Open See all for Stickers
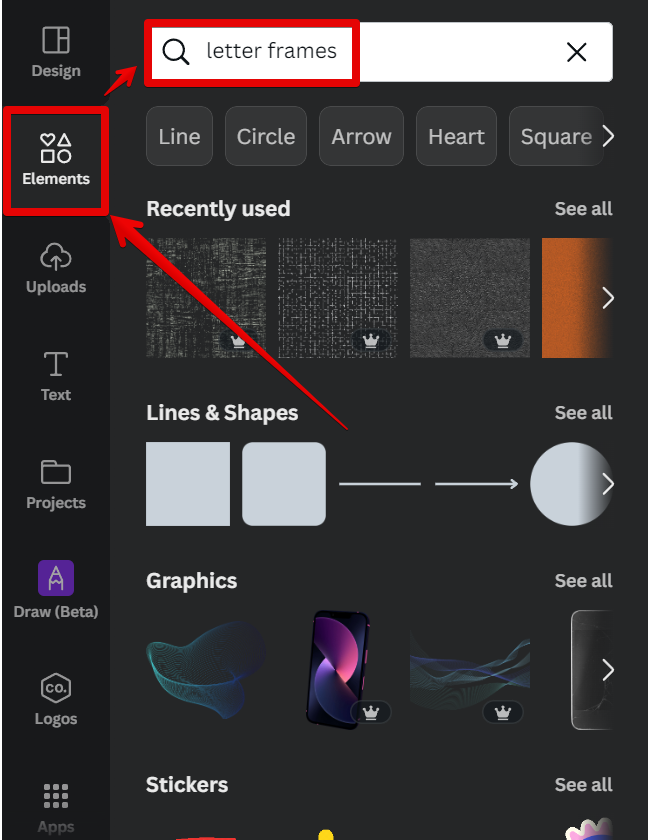The height and width of the screenshot is (840, 648). (583, 785)
